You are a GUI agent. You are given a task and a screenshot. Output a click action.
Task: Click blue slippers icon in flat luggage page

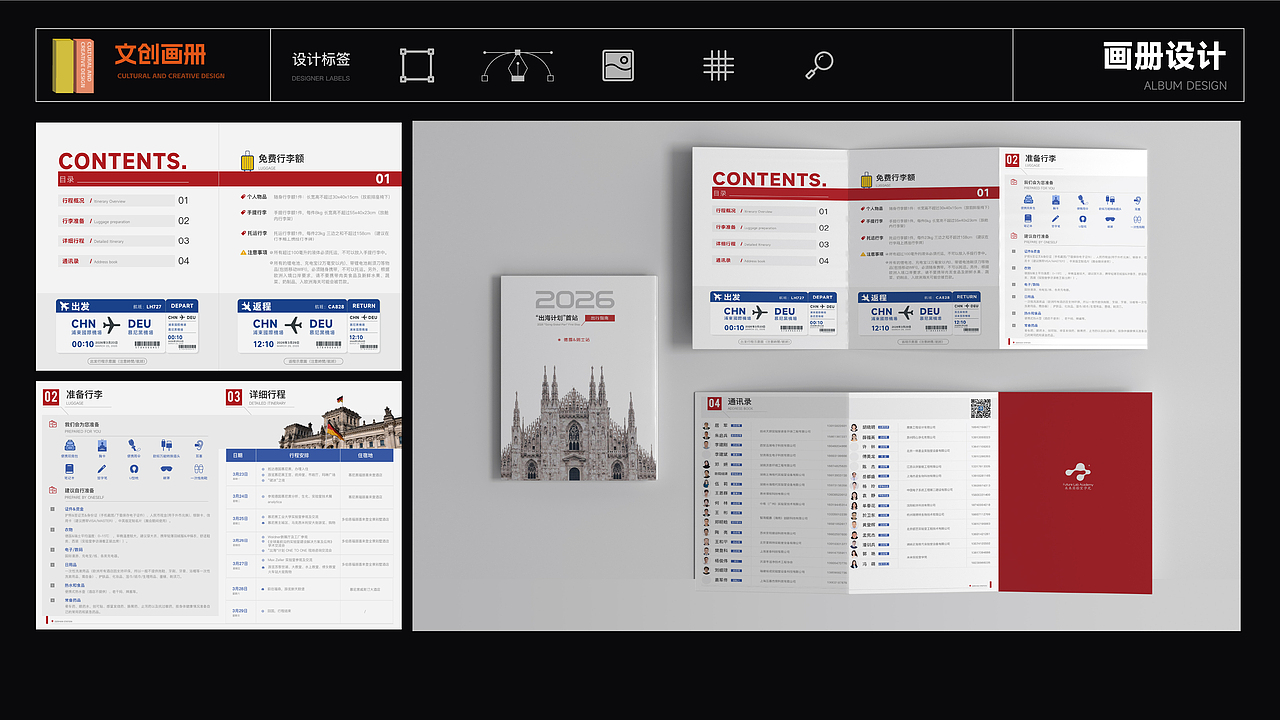click(198, 468)
